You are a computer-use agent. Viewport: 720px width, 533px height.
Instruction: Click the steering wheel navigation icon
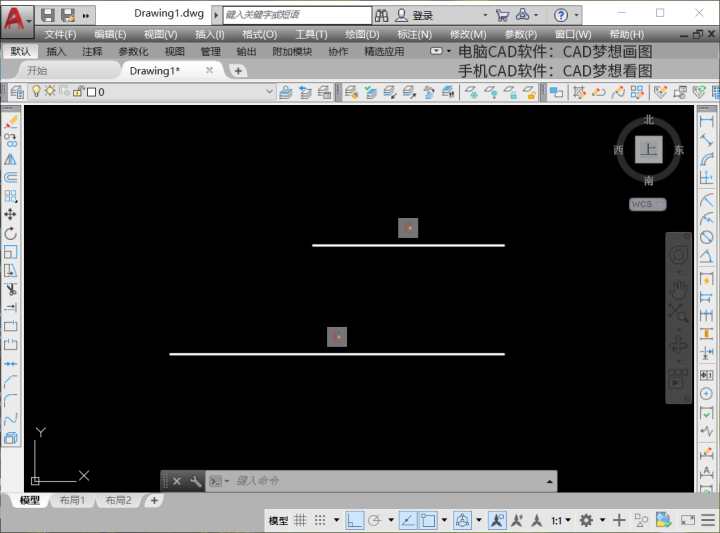[678, 255]
